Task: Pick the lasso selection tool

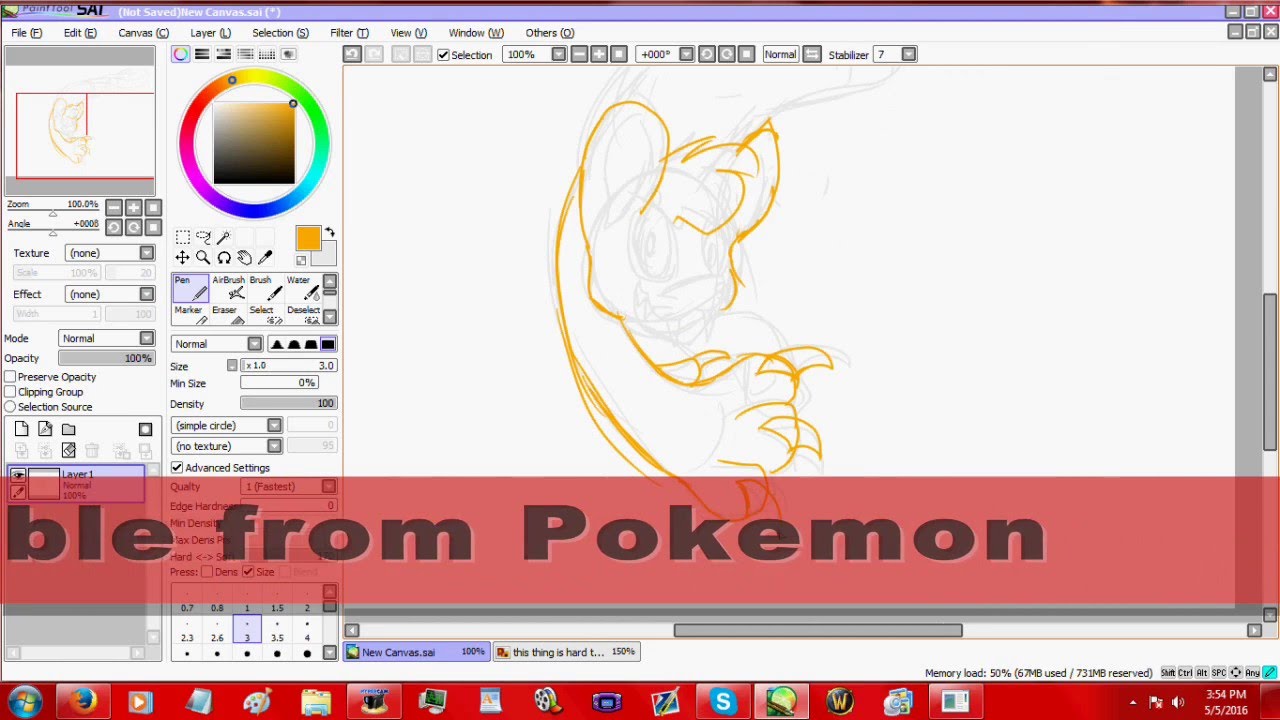Action: [204, 237]
